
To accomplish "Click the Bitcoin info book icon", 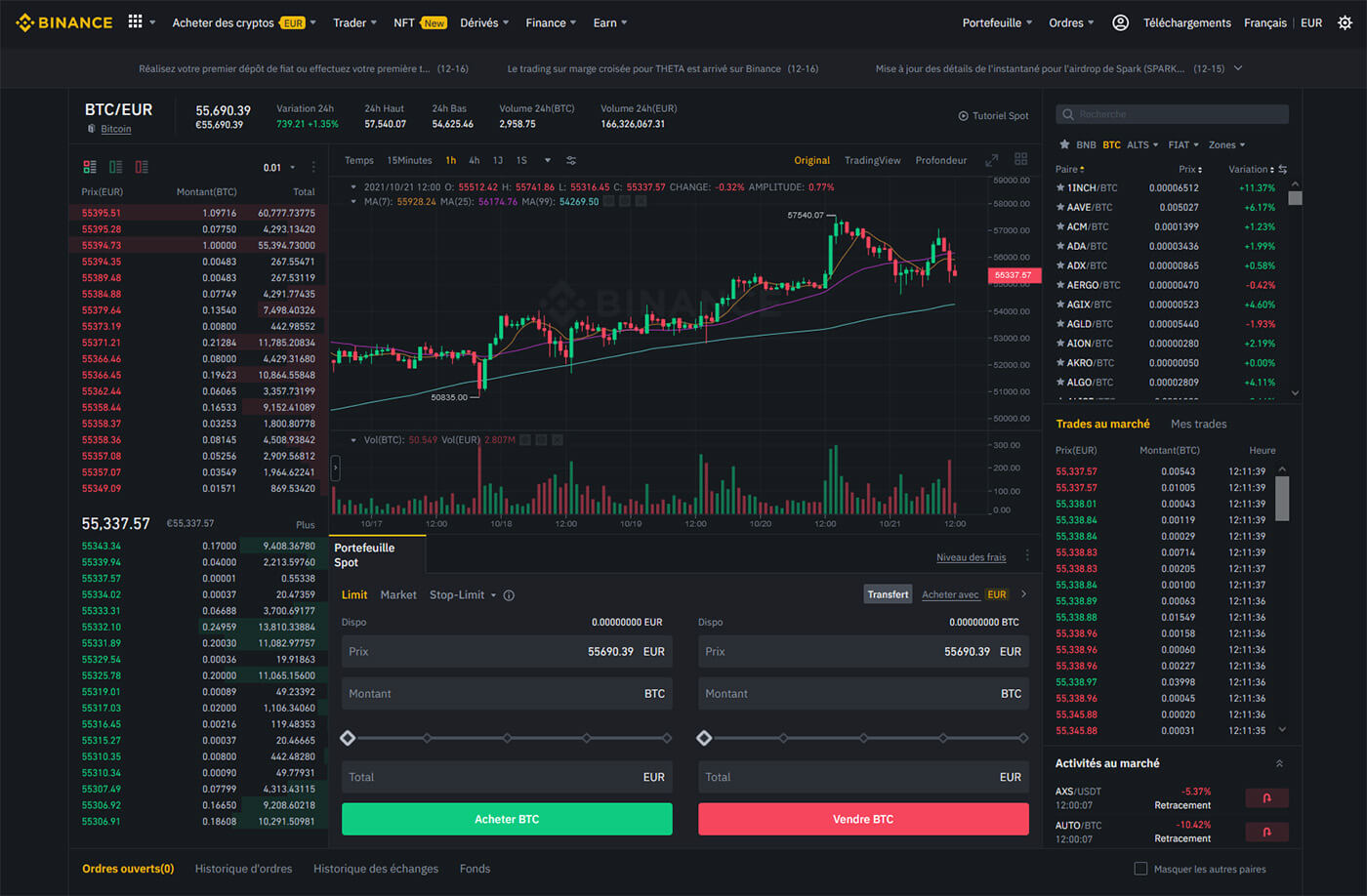I will (92, 129).
